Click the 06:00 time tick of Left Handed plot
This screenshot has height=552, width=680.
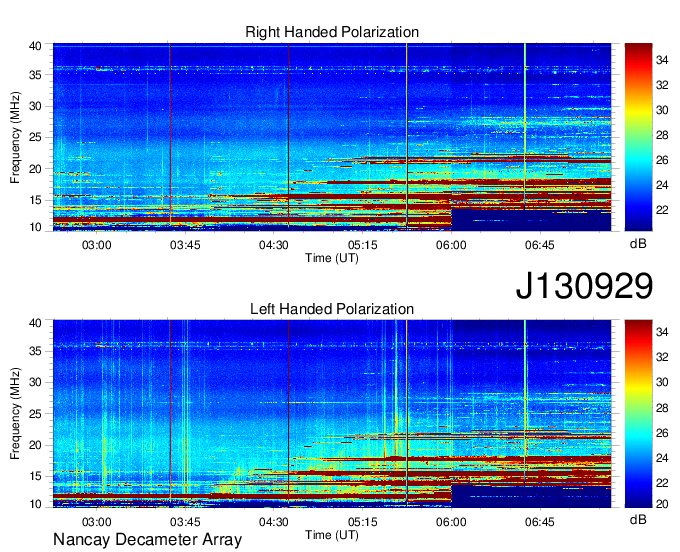pyautogui.click(x=451, y=522)
